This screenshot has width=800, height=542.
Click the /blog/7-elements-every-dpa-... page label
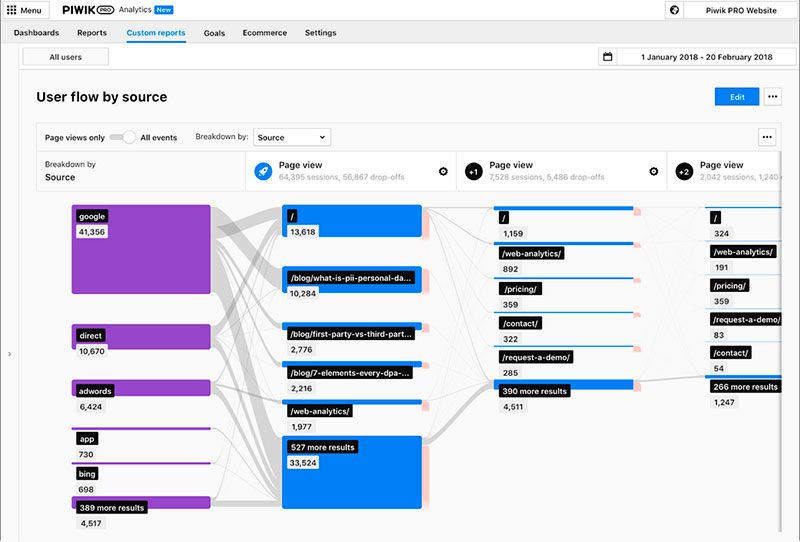[x=349, y=373]
